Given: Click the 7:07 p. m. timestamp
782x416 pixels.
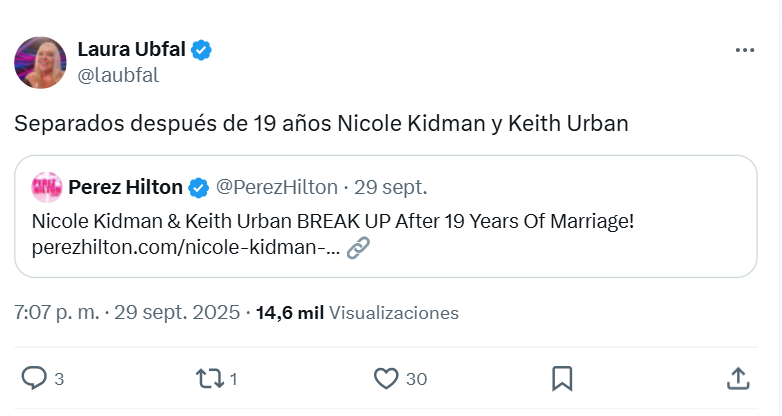Looking at the screenshot, I should point(57,312).
